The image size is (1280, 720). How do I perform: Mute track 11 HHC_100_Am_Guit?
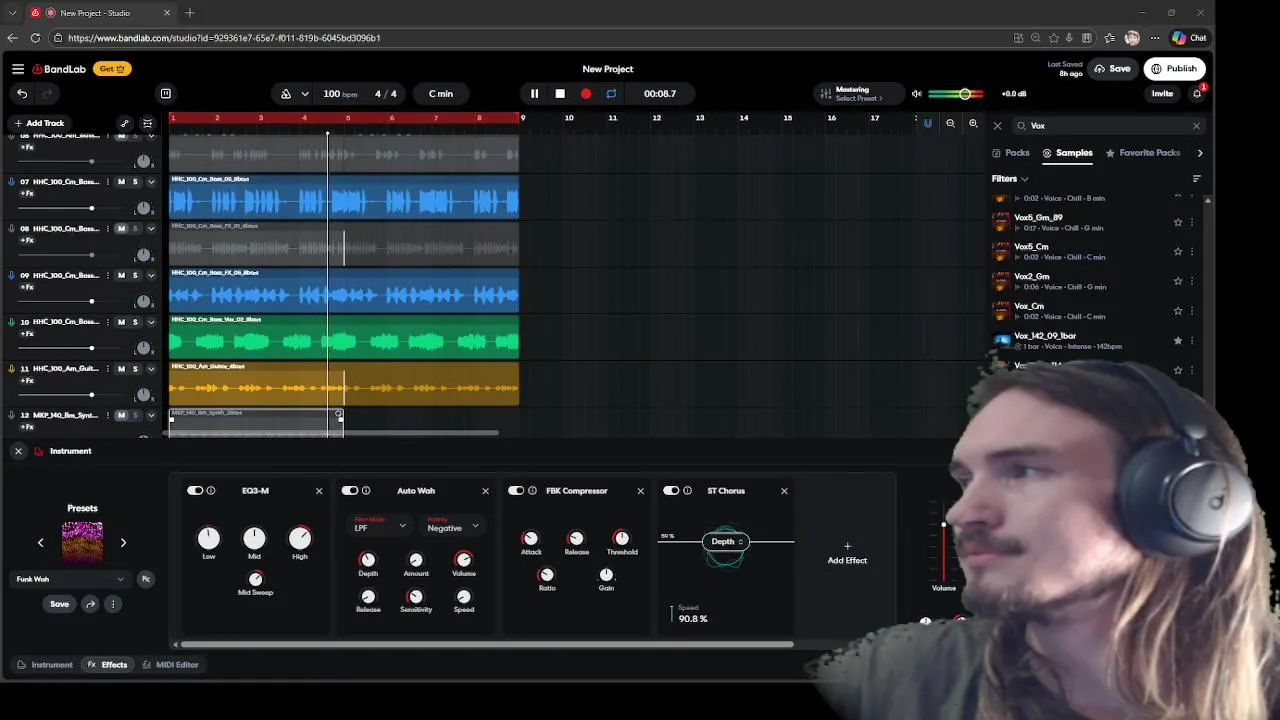(x=121, y=369)
